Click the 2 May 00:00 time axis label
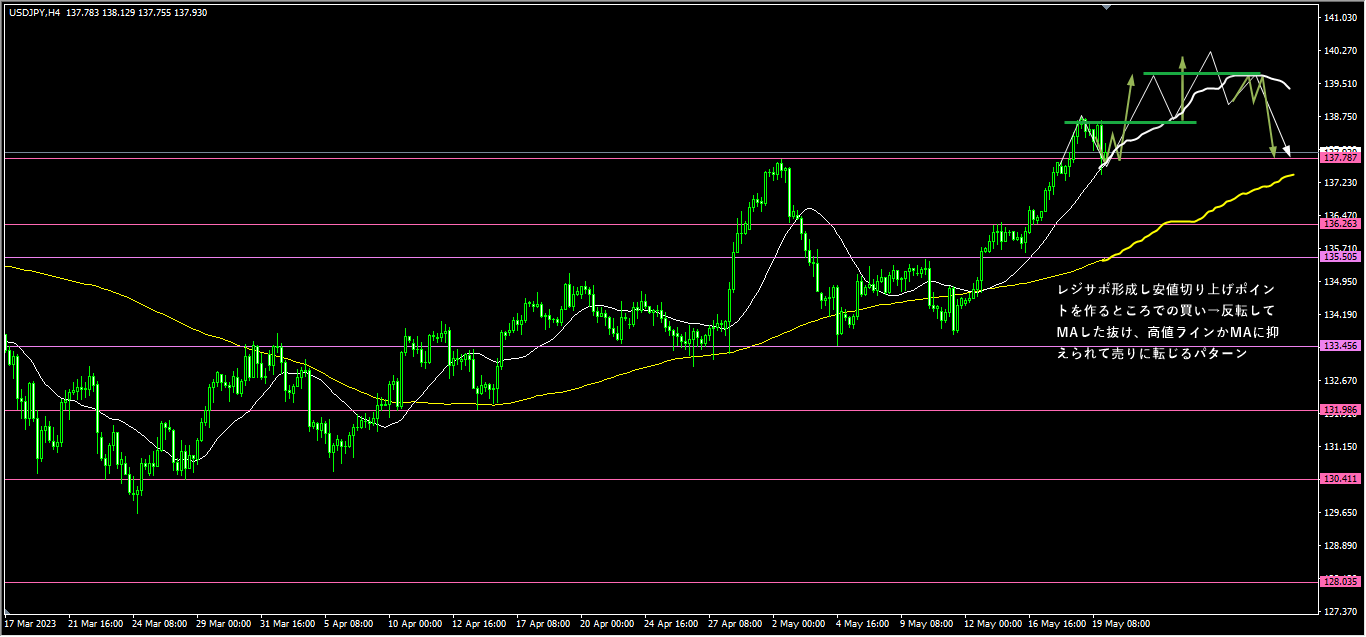Screen dimensions: 1366x637 pos(799,624)
